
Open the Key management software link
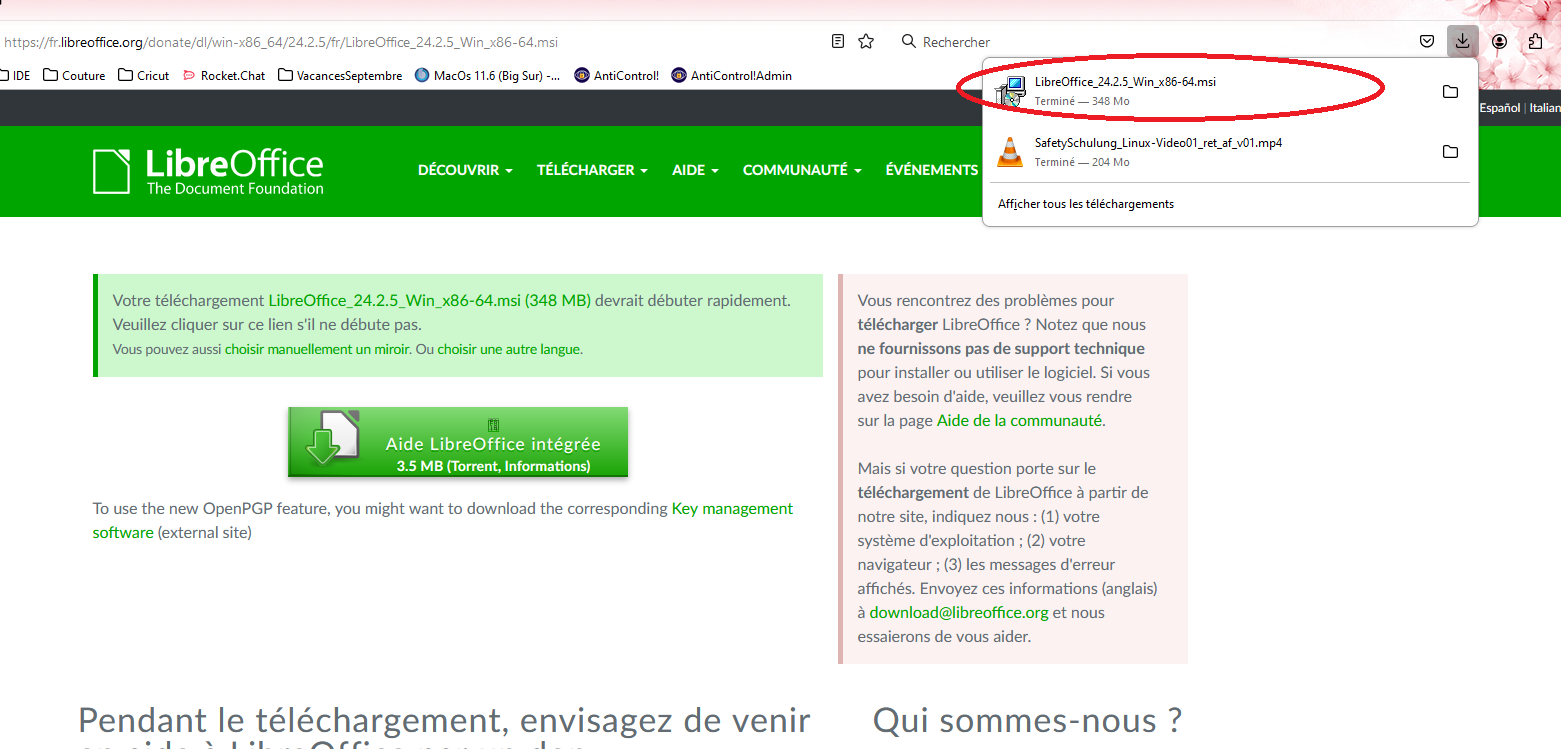pyautogui.click(x=443, y=520)
